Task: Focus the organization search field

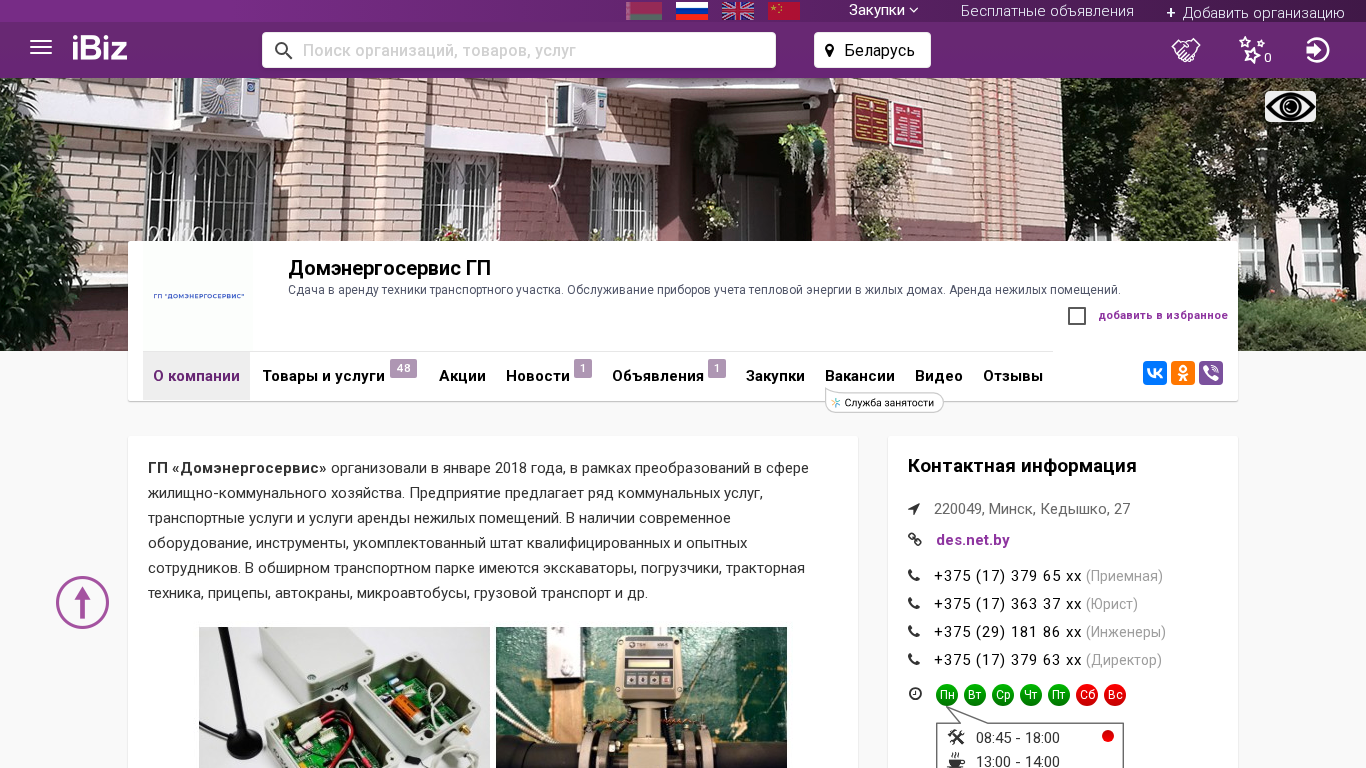Action: point(519,50)
